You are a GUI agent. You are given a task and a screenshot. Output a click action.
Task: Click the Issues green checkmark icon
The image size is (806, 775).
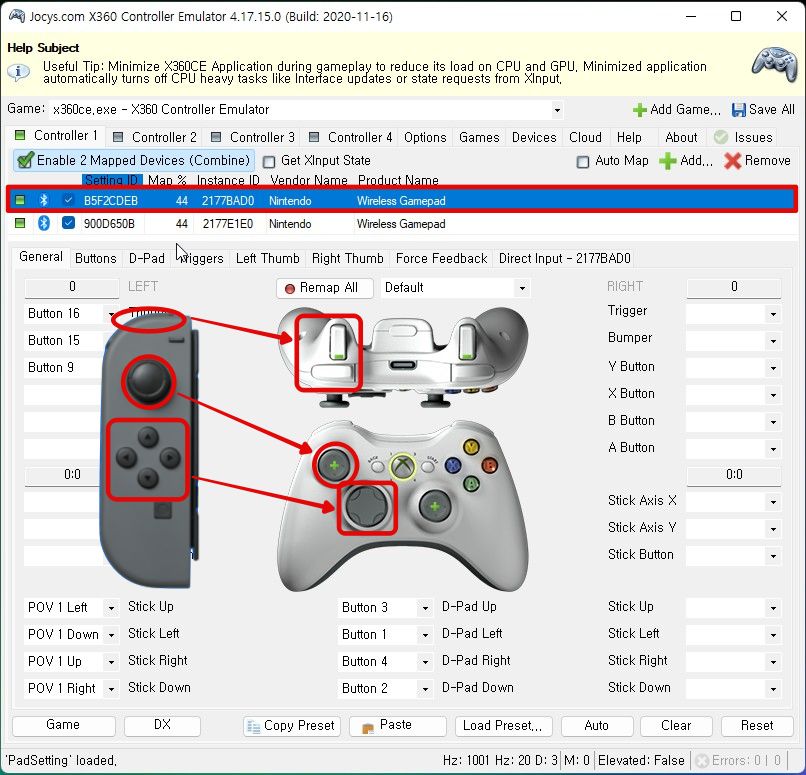coord(721,137)
